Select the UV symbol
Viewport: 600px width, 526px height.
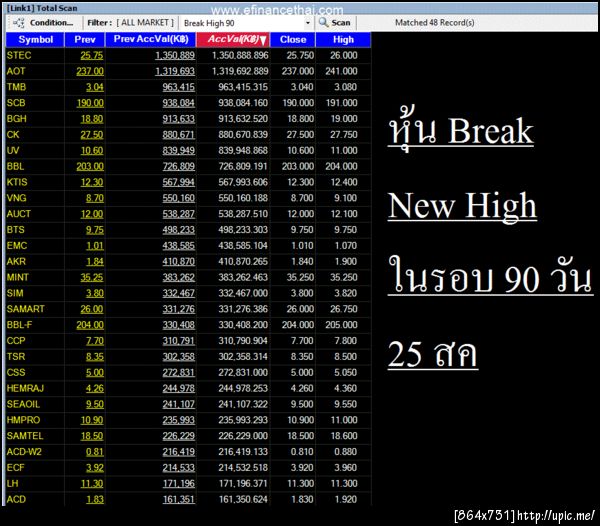[x=13, y=151]
